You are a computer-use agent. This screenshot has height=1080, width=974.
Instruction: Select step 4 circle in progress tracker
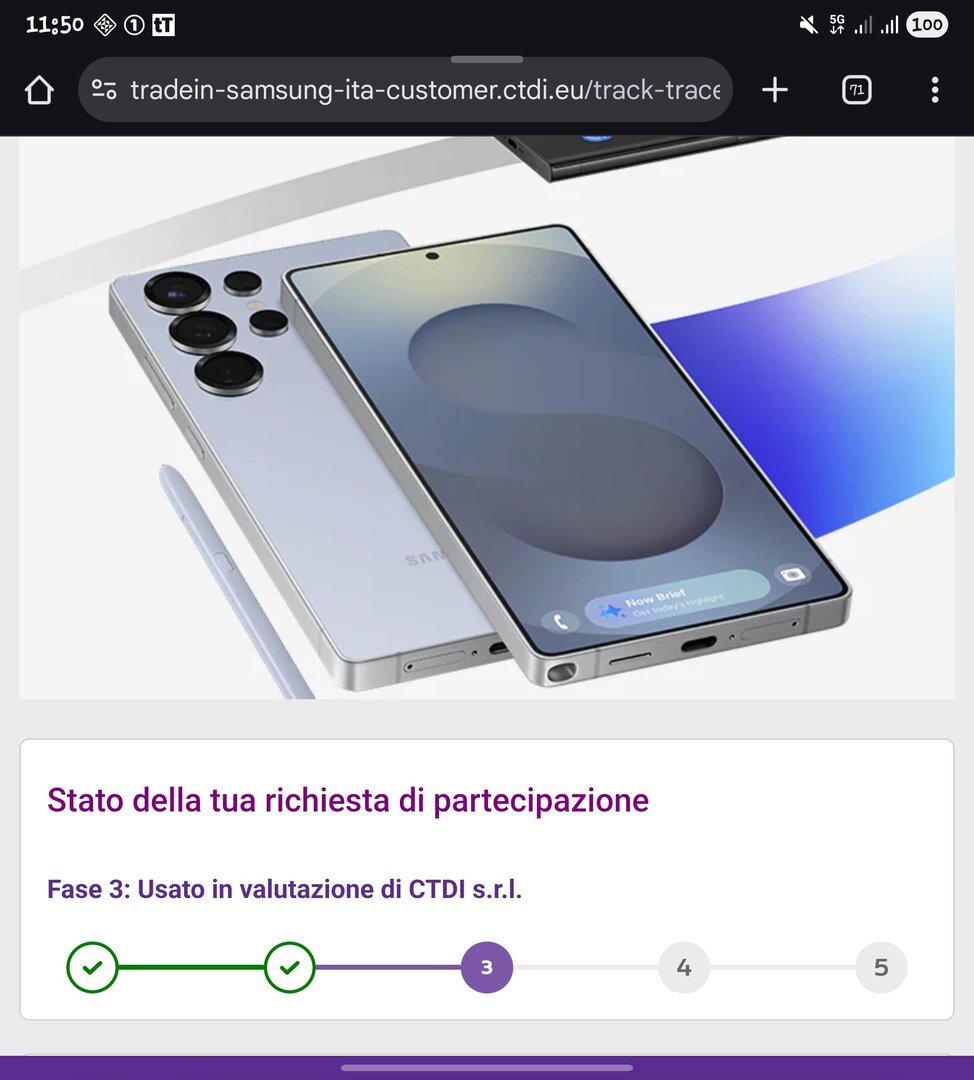(x=684, y=967)
